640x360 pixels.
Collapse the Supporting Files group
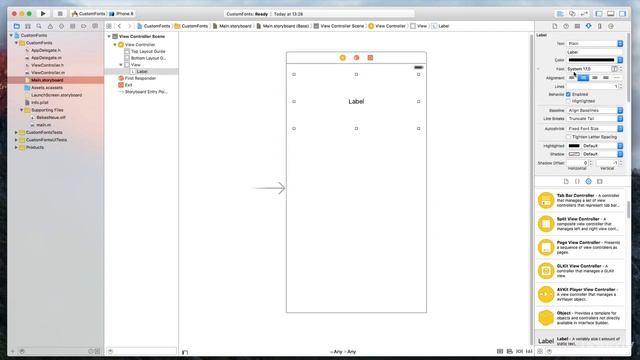point(22,110)
